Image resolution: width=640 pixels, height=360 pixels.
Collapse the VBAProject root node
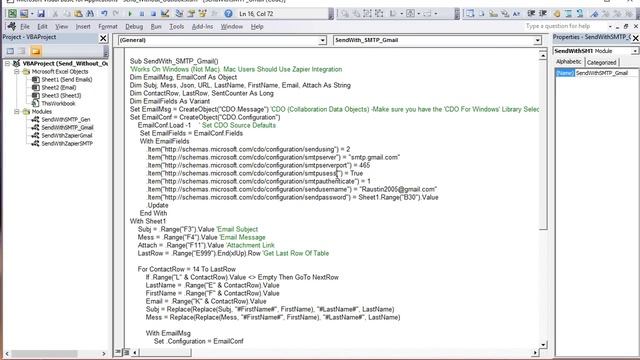pos(7,64)
